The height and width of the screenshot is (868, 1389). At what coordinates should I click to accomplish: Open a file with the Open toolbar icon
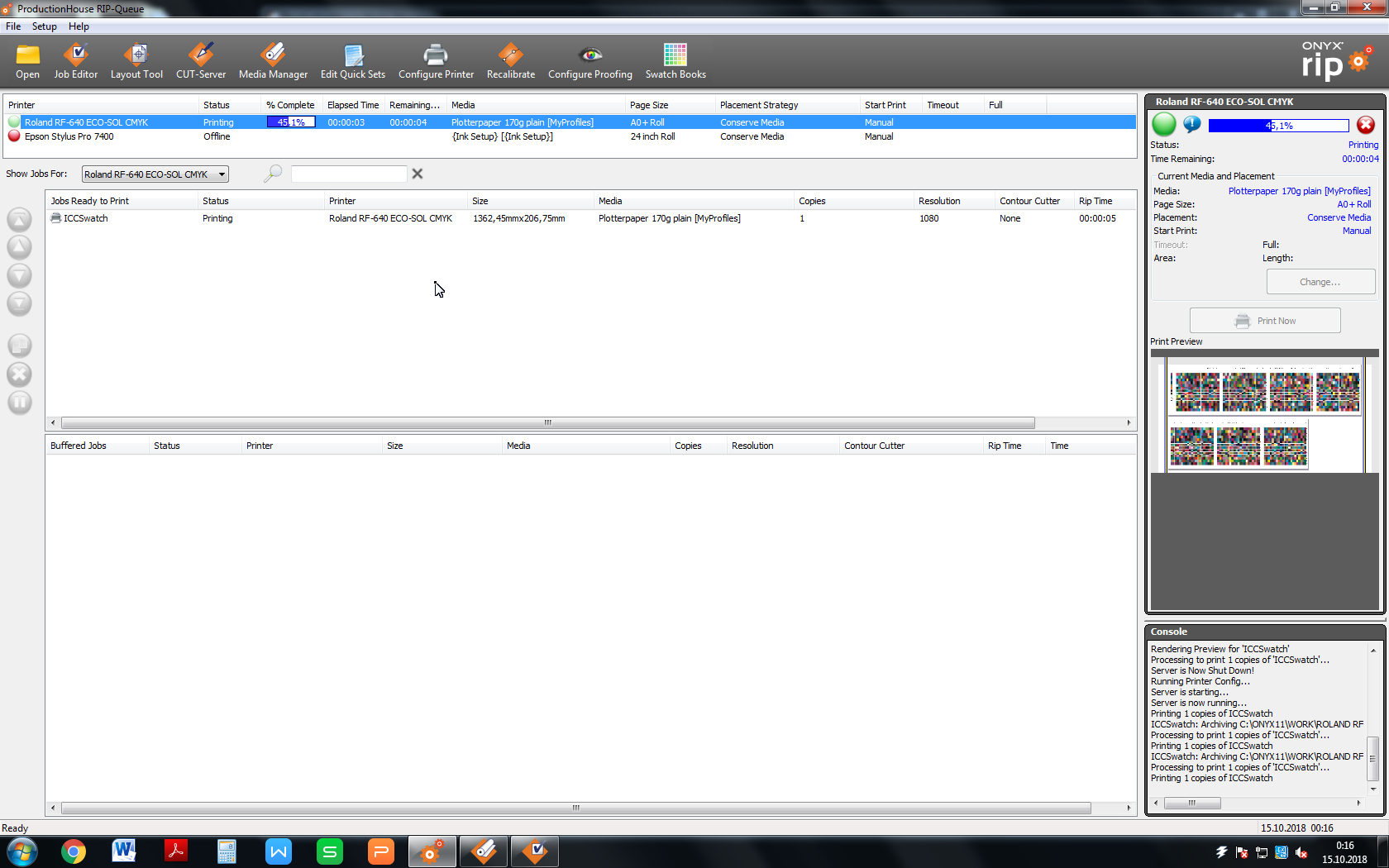27,62
